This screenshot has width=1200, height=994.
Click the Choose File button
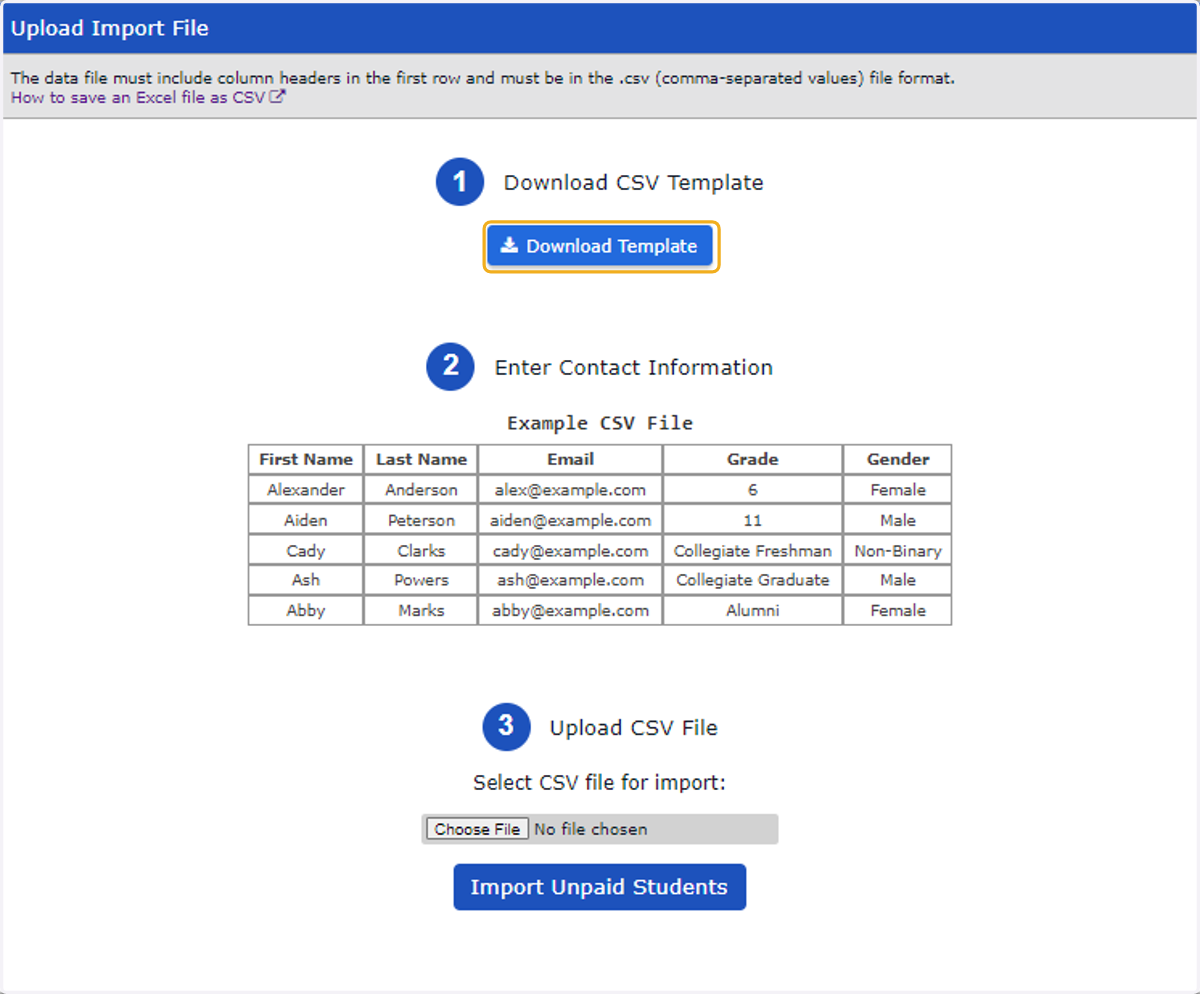click(477, 829)
